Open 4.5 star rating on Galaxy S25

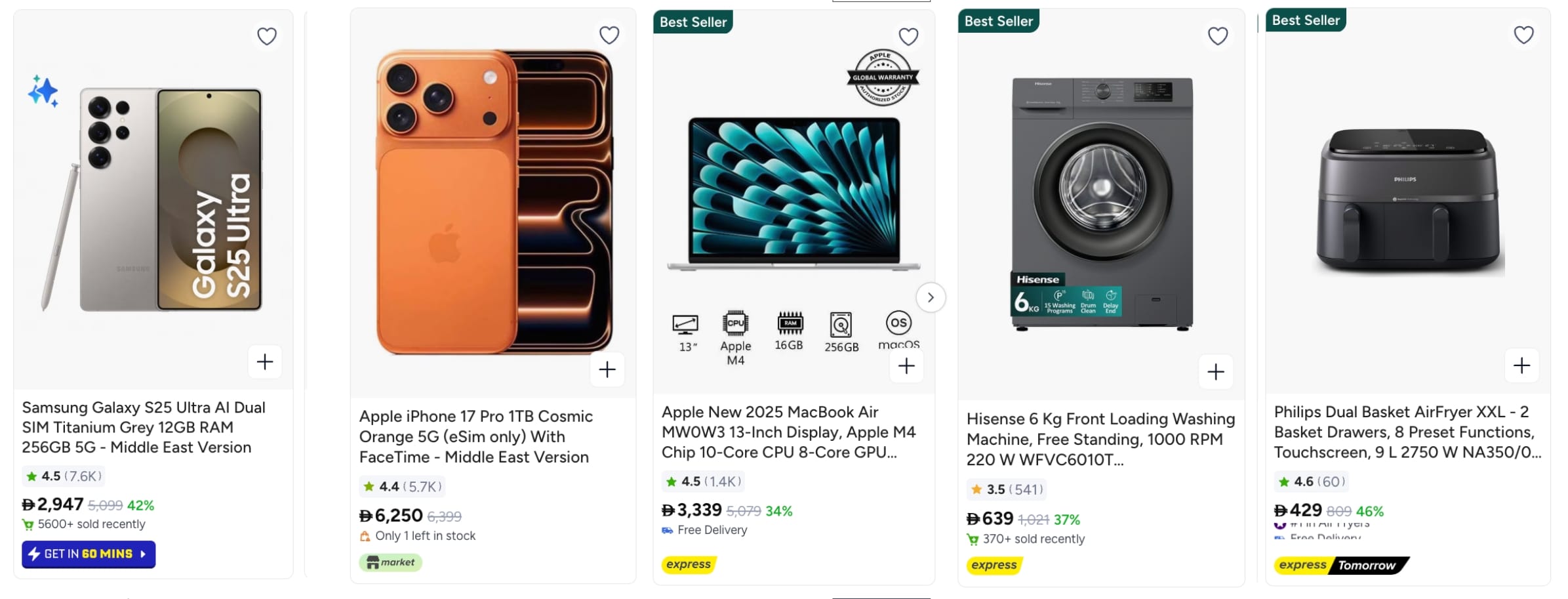tap(64, 476)
